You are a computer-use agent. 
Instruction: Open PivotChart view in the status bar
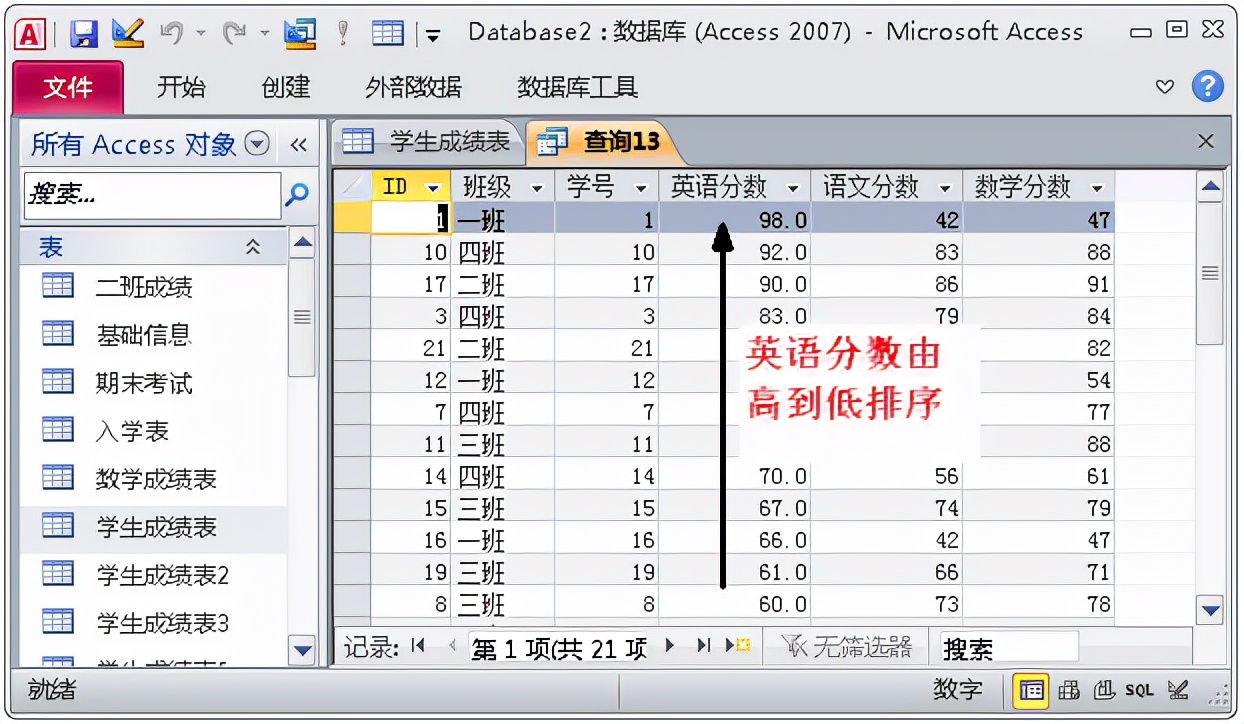pos(1104,690)
